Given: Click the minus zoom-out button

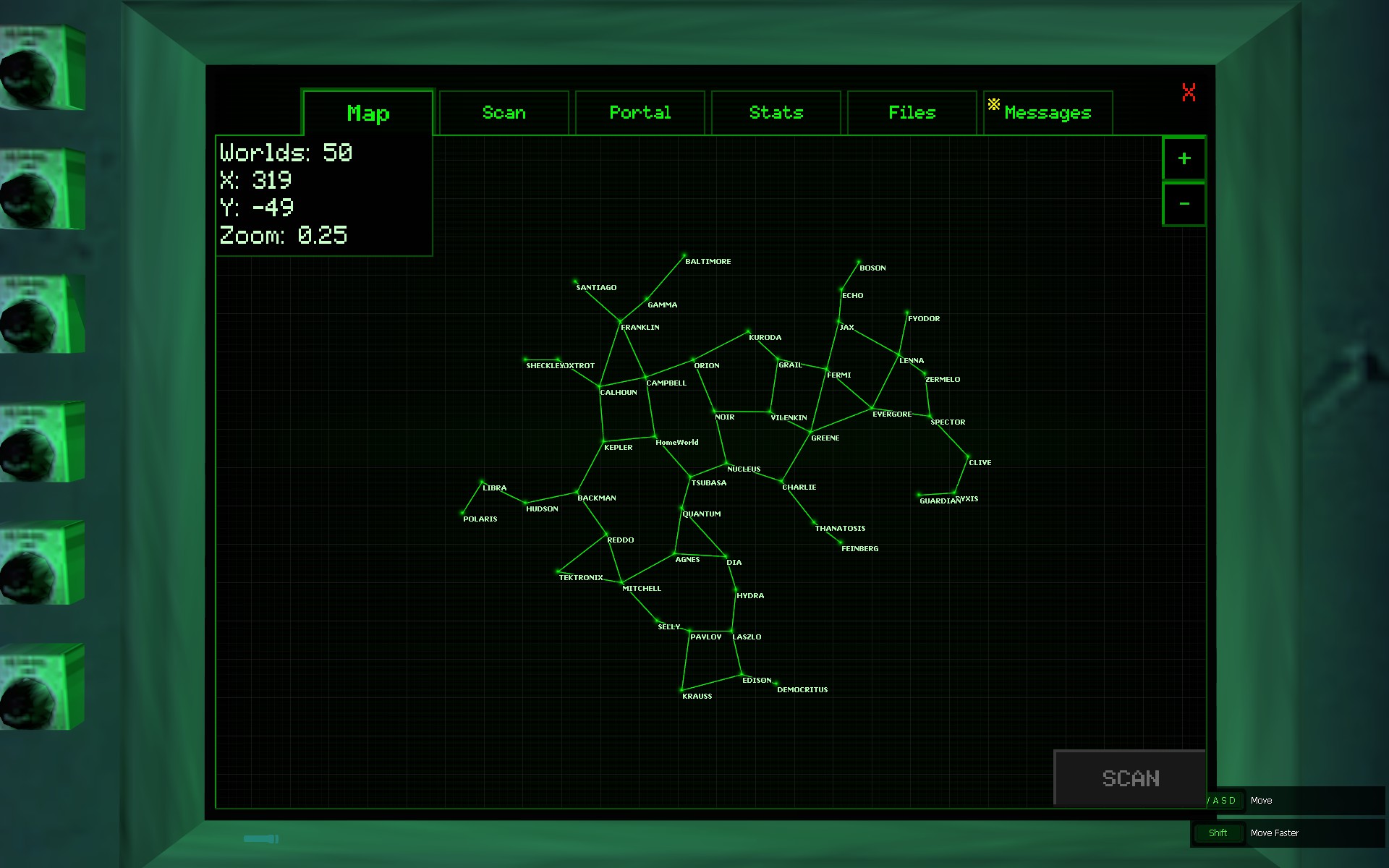Looking at the screenshot, I should click(x=1184, y=204).
